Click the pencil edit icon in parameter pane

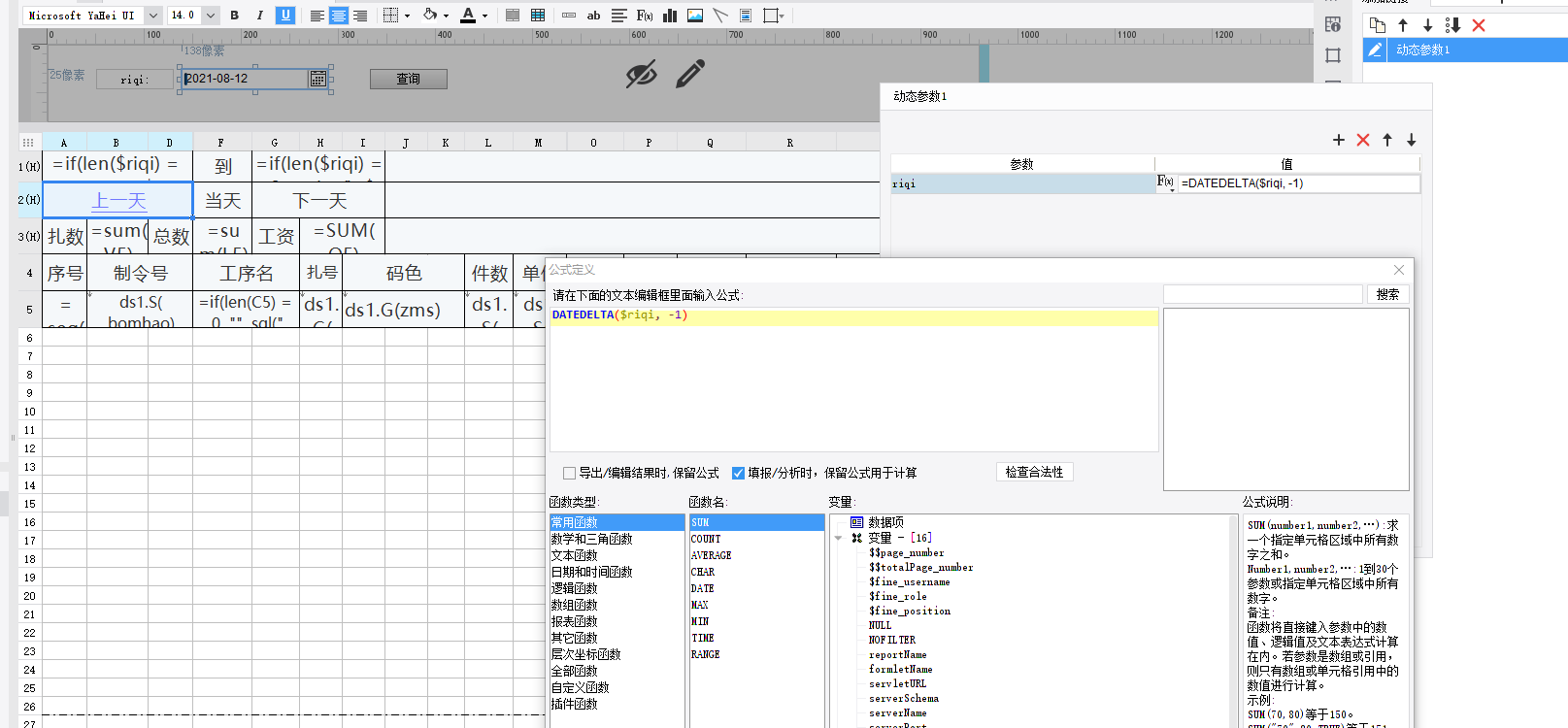tap(690, 74)
